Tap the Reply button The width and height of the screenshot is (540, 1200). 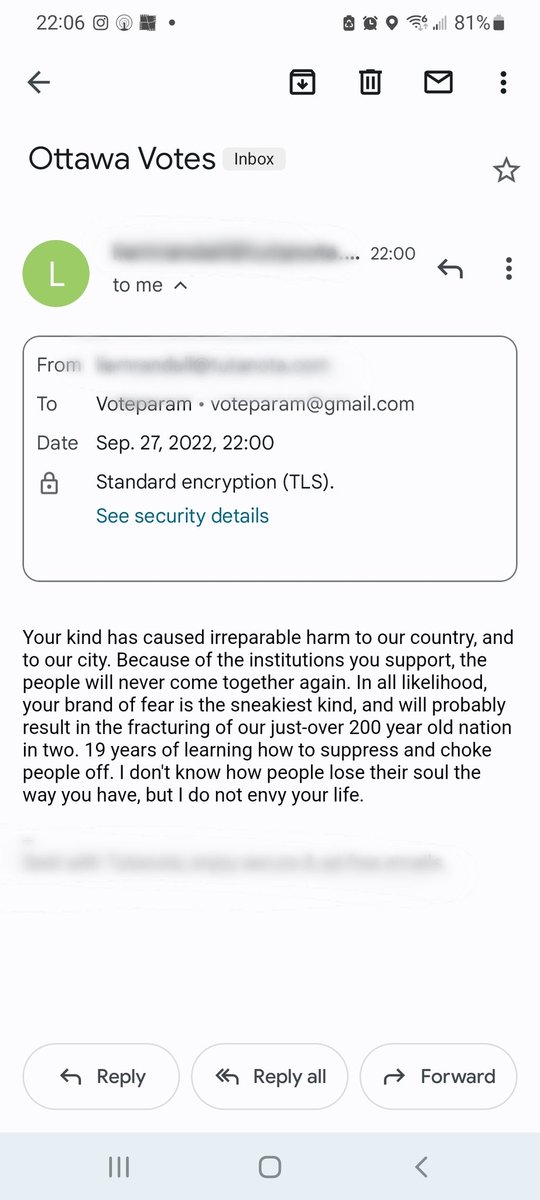[101, 1076]
